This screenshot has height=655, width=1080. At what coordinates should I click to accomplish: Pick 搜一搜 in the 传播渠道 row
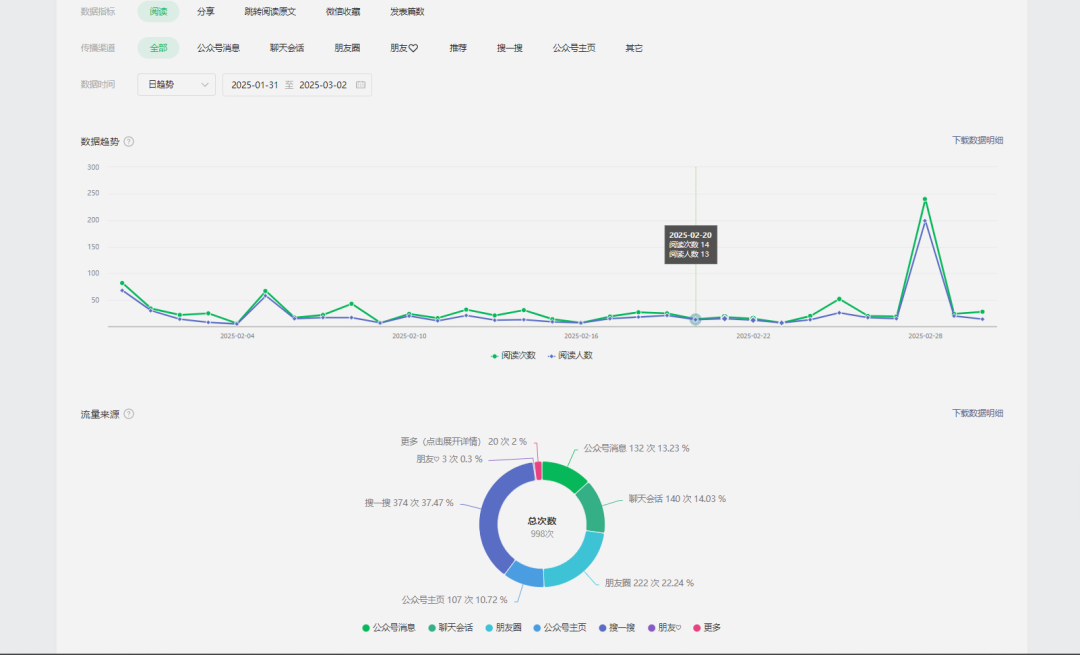coord(510,48)
